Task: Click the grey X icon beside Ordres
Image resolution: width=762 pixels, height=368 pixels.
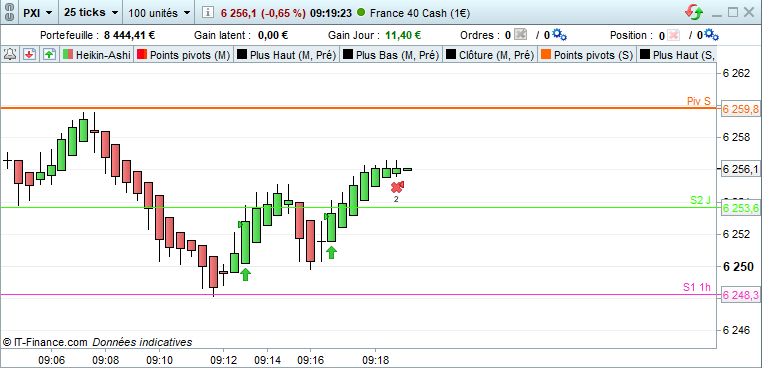Action: pyautogui.click(x=520, y=35)
